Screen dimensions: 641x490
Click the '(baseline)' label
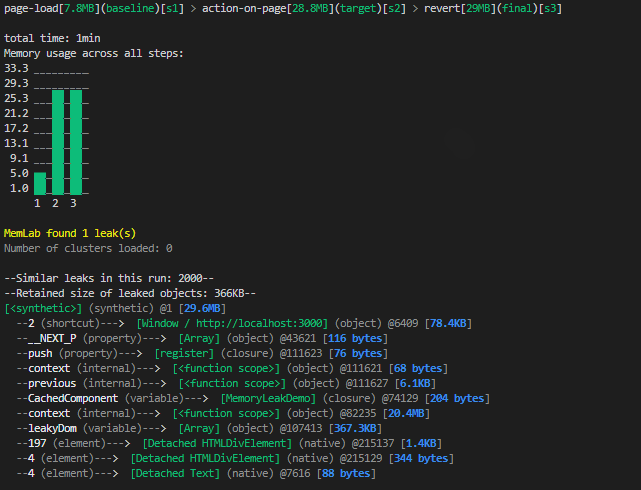click(130, 9)
